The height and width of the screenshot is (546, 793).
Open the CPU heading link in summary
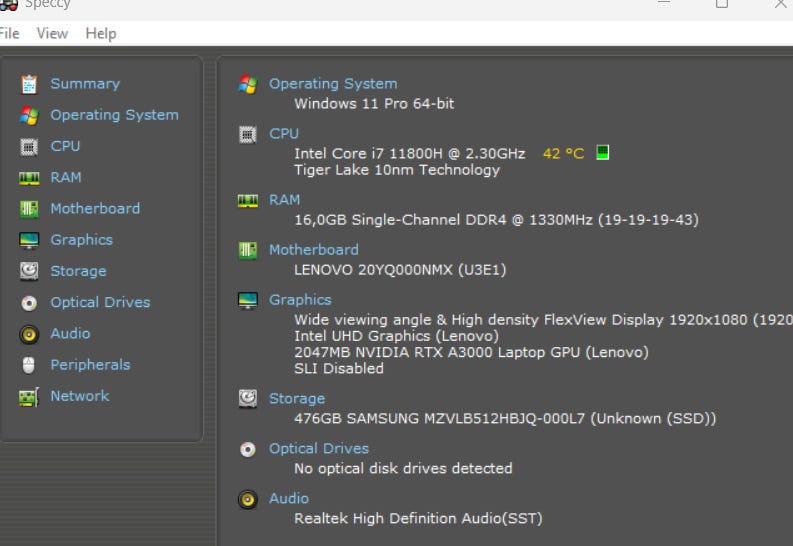tap(283, 134)
